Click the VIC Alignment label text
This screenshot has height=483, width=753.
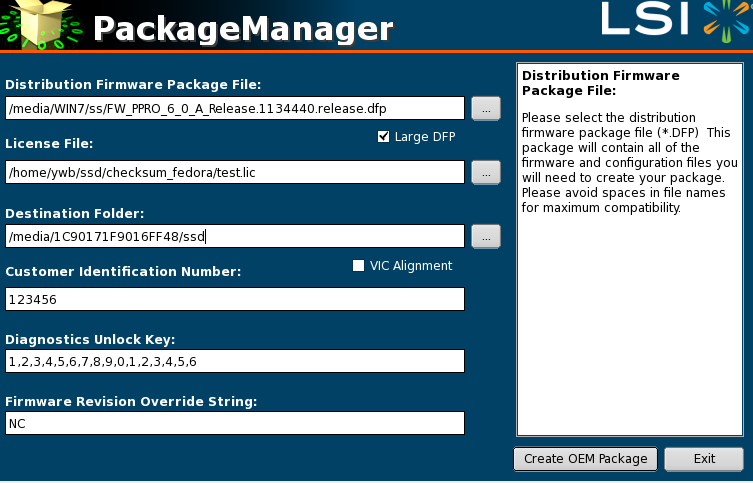click(411, 266)
